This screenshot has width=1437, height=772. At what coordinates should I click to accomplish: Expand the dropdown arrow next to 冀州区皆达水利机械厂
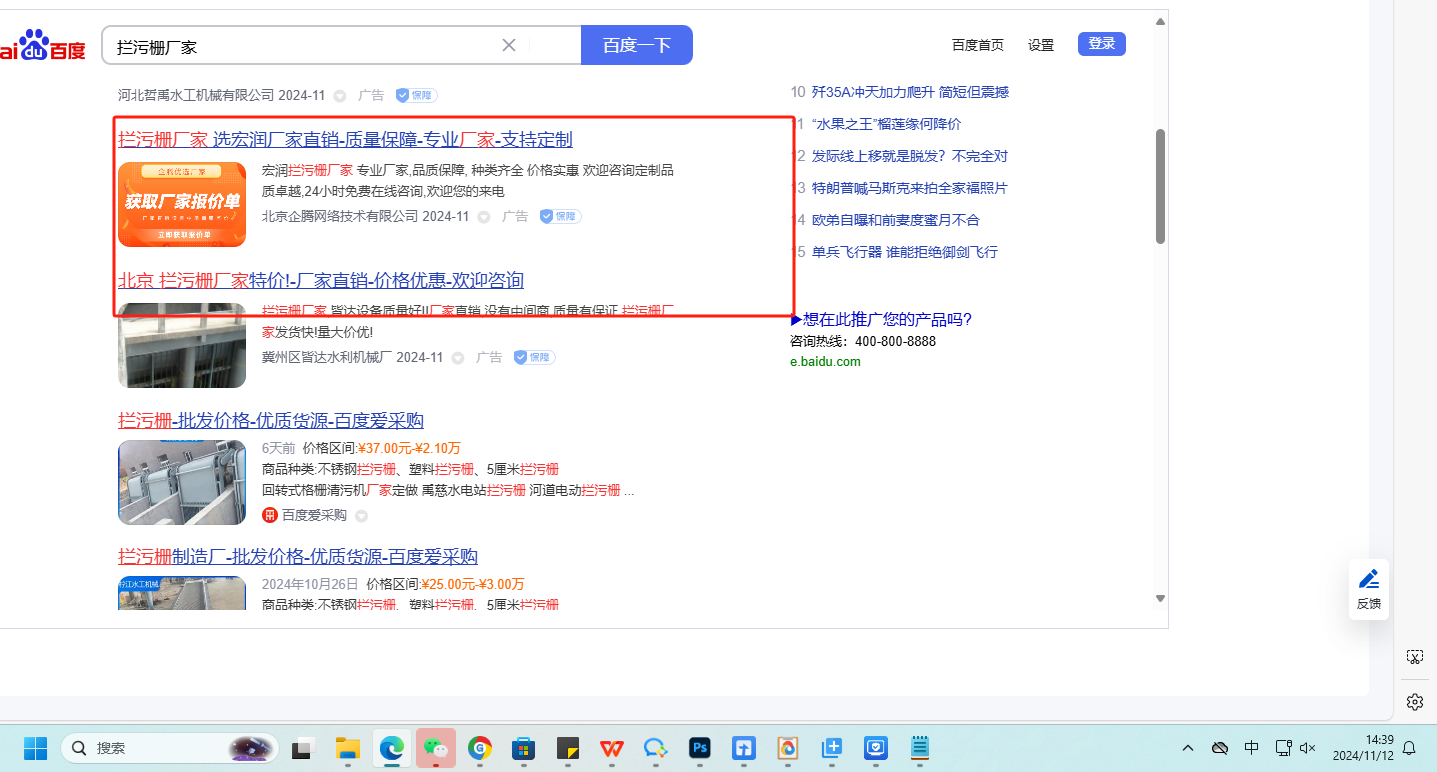(458, 358)
